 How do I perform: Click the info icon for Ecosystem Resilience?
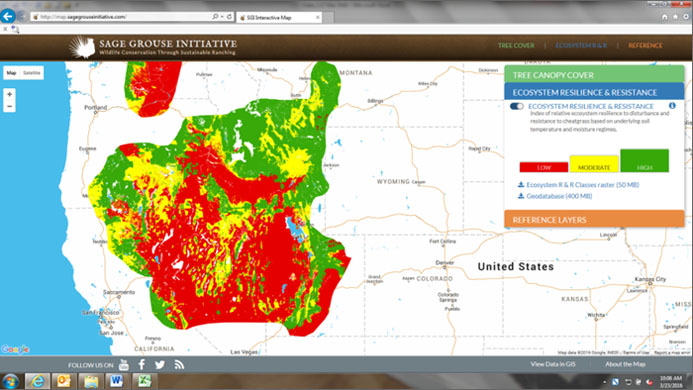click(672, 106)
